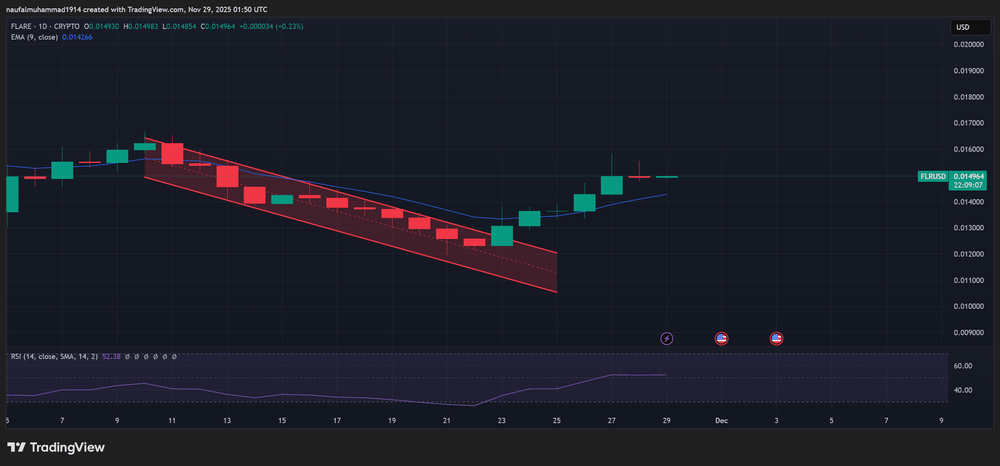Image resolution: width=1000 pixels, height=466 pixels.
Task: Click the 23 date label on time axis
Action: (501, 421)
